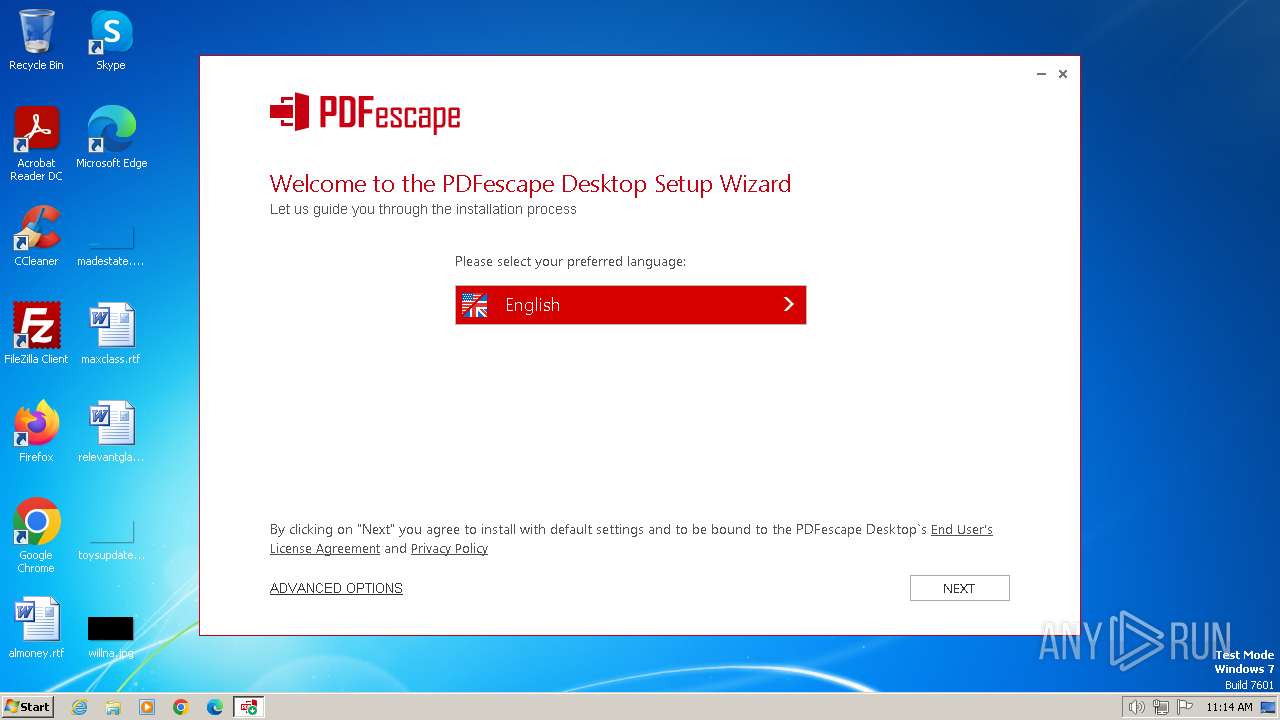Open Windows Explorer folder in taskbar
Image resolution: width=1280 pixels, height=720 pixels.
pyautogui.click(x=113, y=707)
